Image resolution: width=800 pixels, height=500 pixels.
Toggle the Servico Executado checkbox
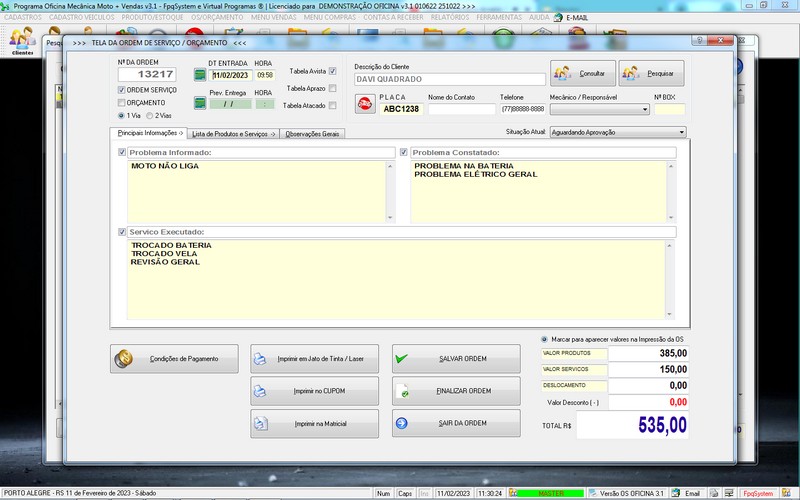(122, 232)
